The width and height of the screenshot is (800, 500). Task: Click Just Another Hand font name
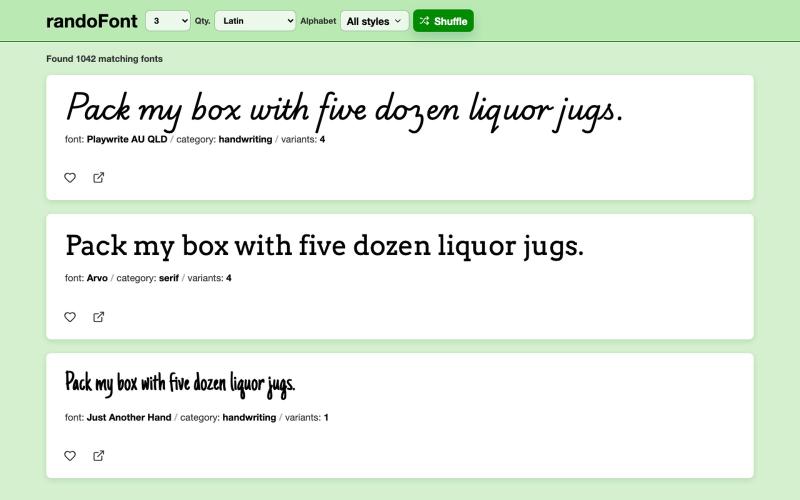[129, 417]
